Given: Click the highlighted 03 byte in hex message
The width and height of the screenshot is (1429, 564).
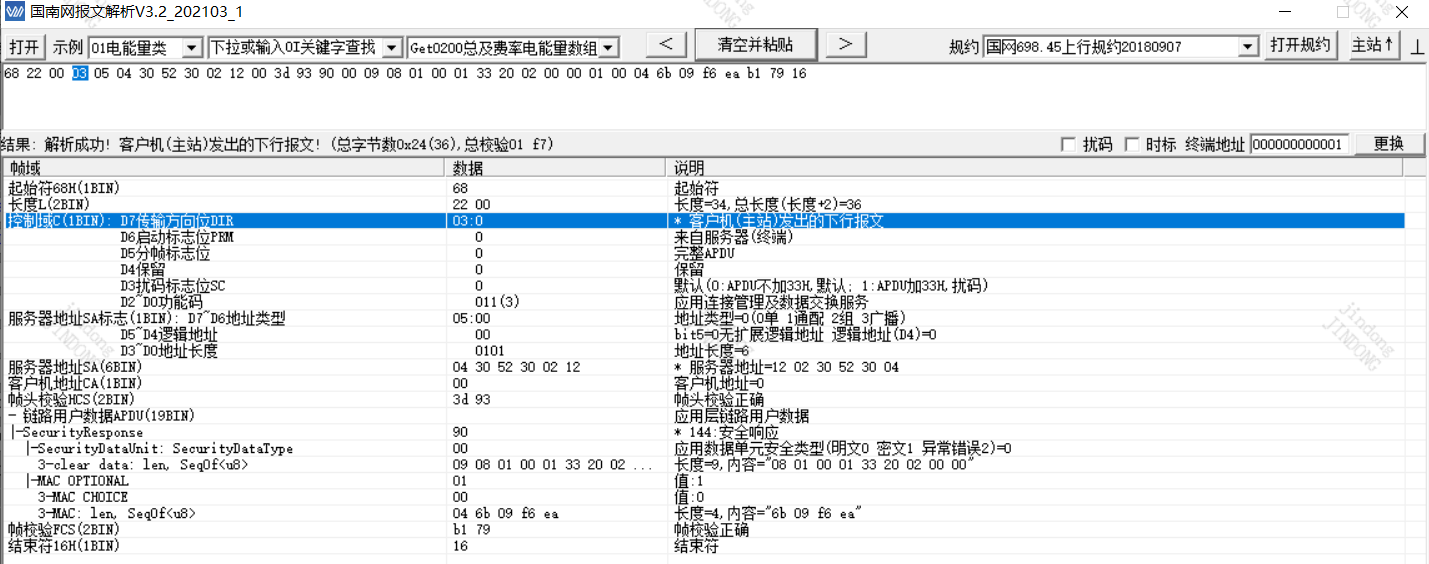Looking at the screenshot, I should click(80, 74).
